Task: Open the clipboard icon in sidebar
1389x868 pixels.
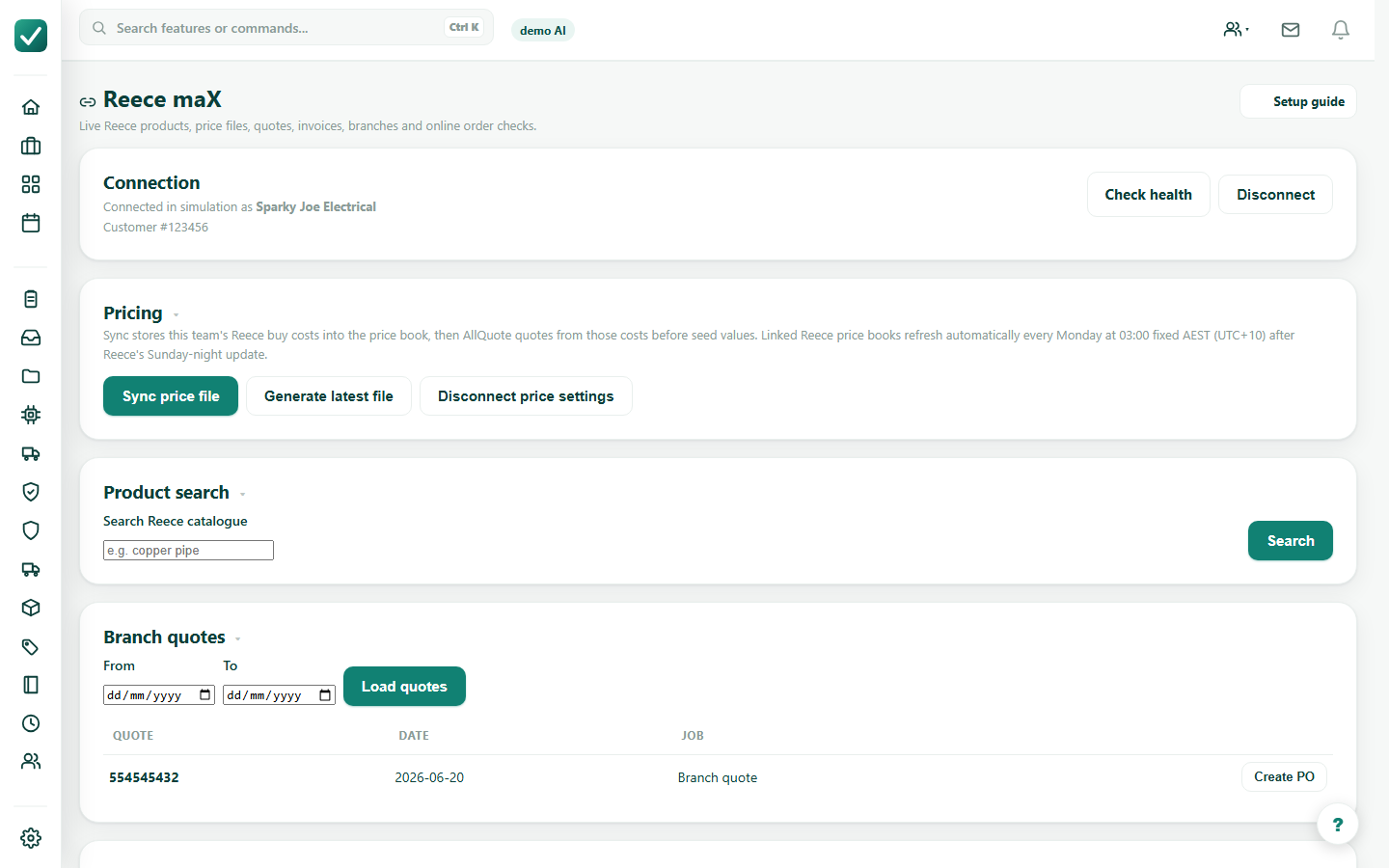Action: point(31,299)
